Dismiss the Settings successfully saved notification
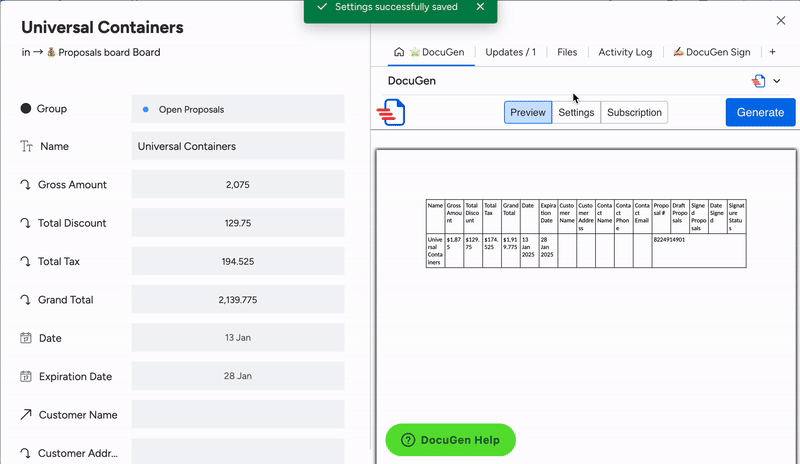Viewport: 800px width, 464px height. coord(480,7)
